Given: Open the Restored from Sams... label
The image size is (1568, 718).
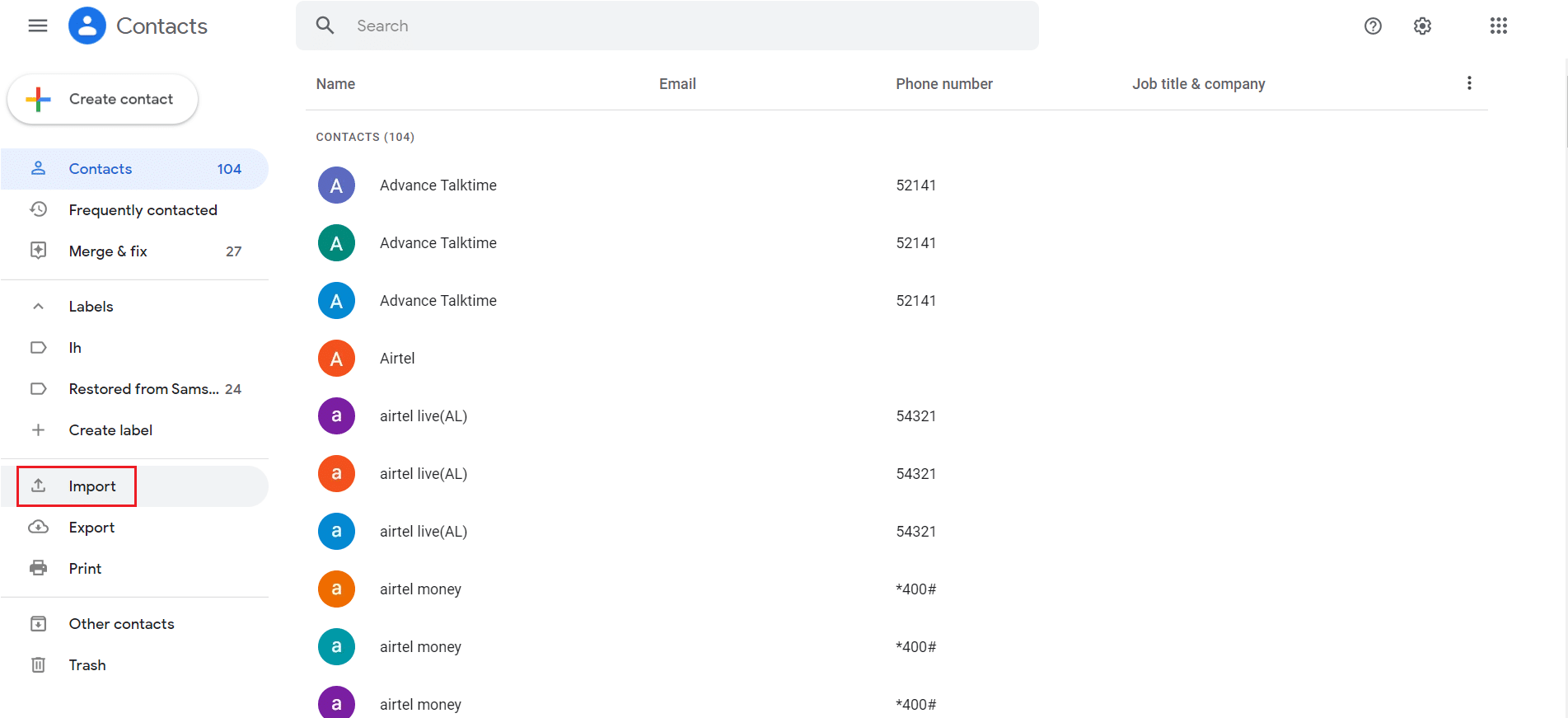Looking at the screenshot, I should 134,389.
